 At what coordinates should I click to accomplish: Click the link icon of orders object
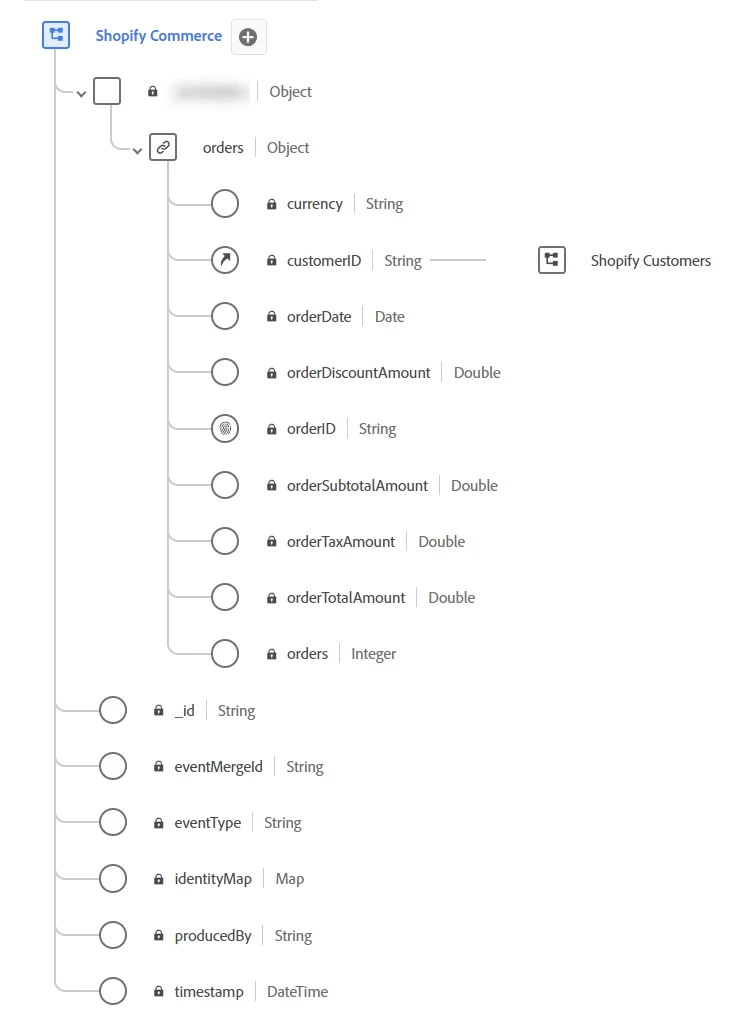(163, 147)
